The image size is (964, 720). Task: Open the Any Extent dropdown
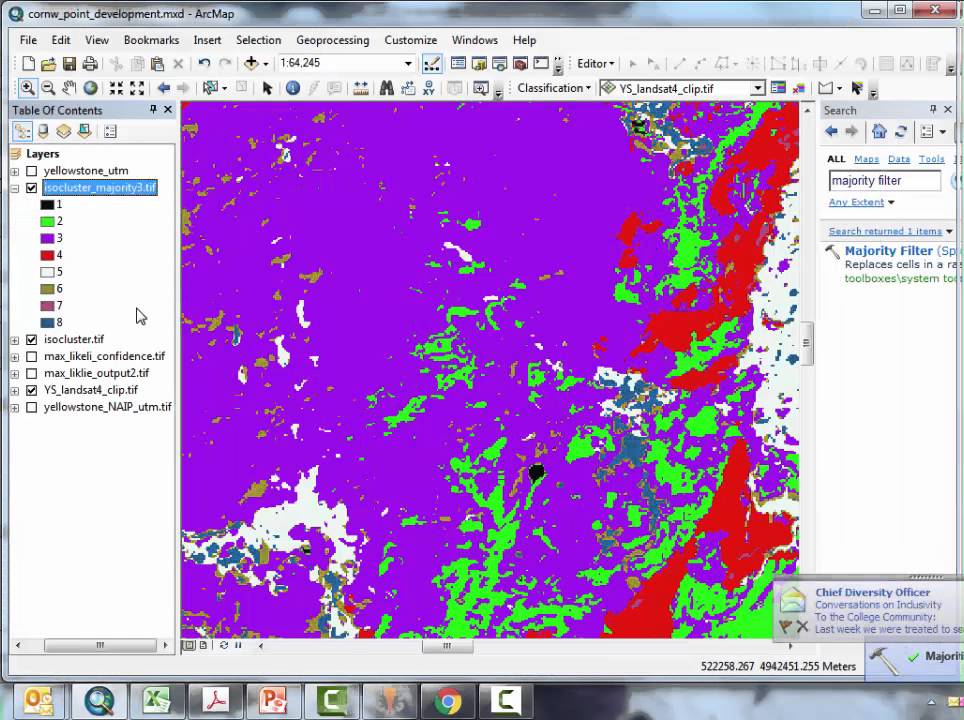click(861, 202)
